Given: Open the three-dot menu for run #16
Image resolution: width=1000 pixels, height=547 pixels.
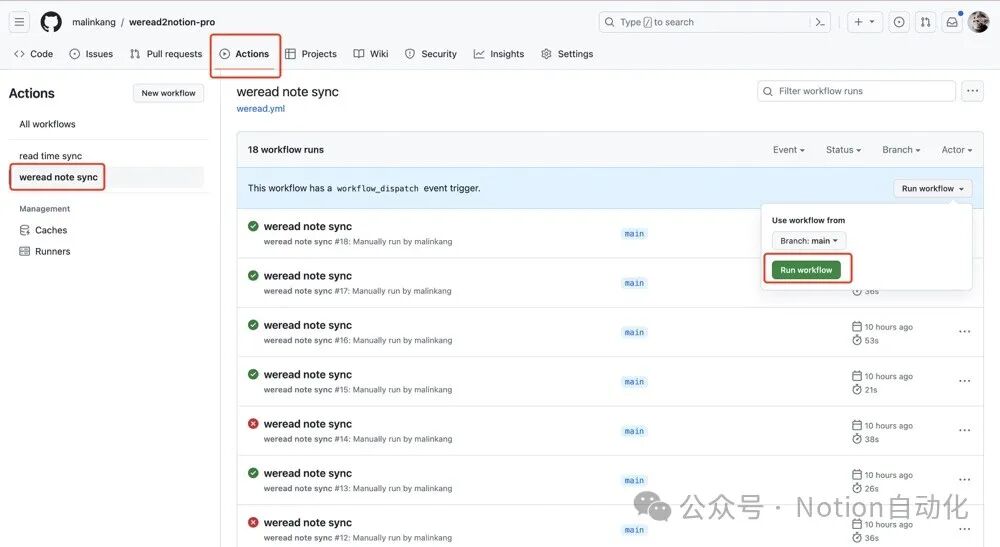Looking at the screenshot, I should [x=964, y=332].
